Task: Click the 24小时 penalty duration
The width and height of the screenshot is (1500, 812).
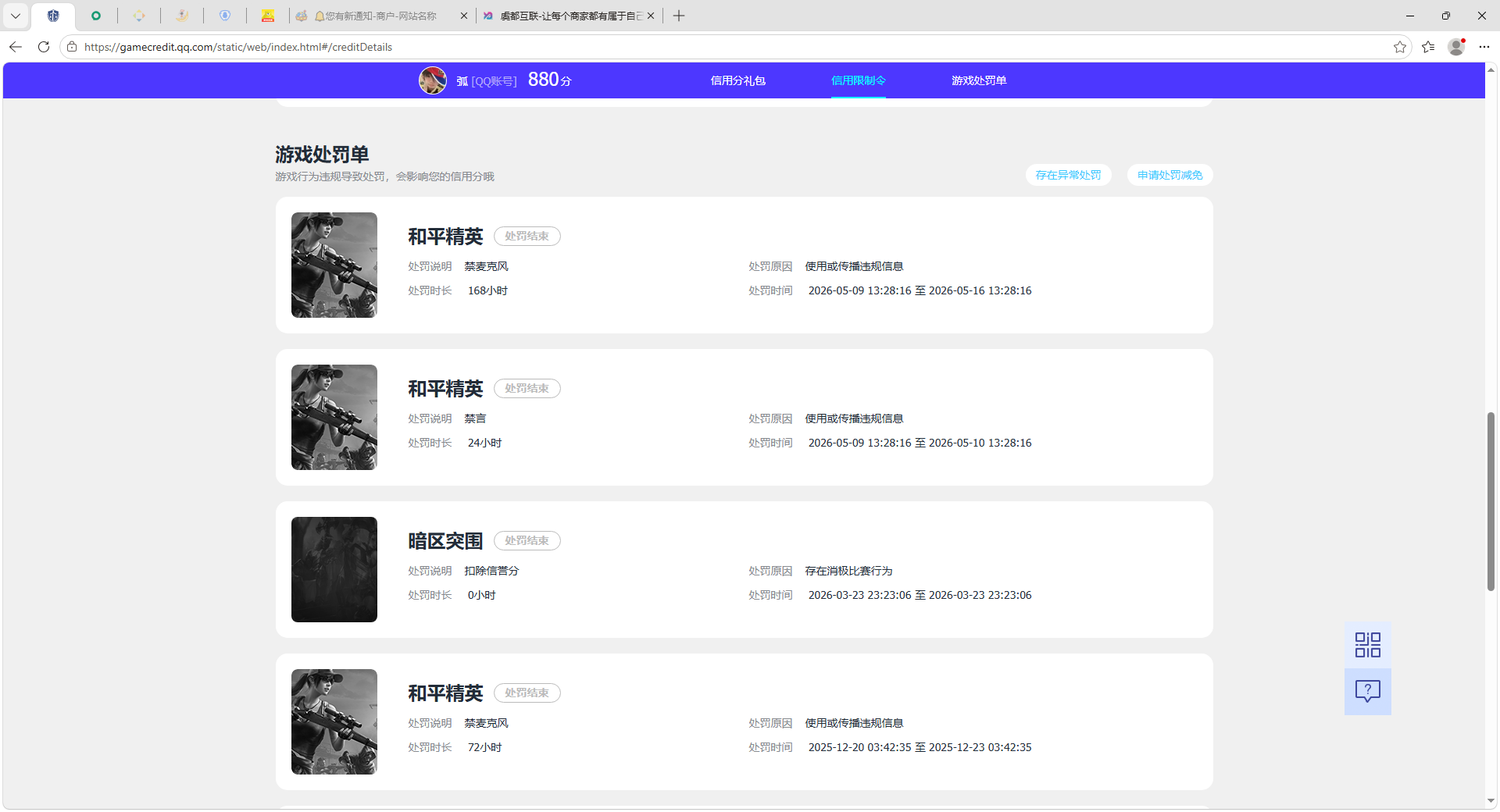Action: tap(484, 443)
